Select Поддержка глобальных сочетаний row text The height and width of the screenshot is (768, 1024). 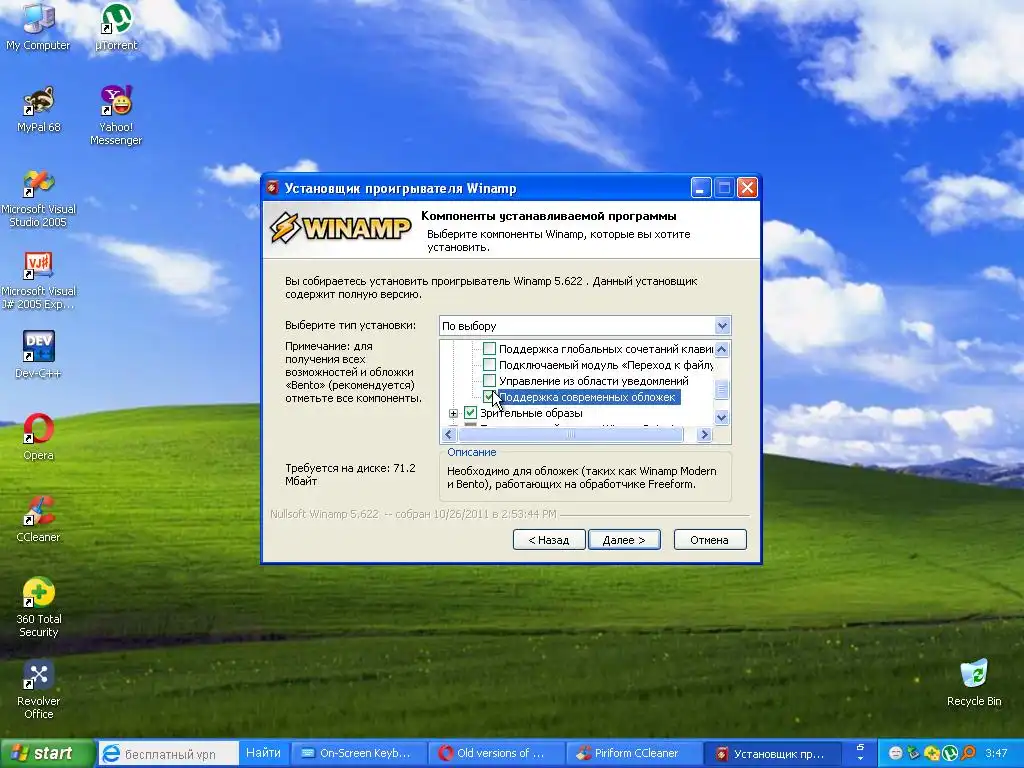click(606, 349)
